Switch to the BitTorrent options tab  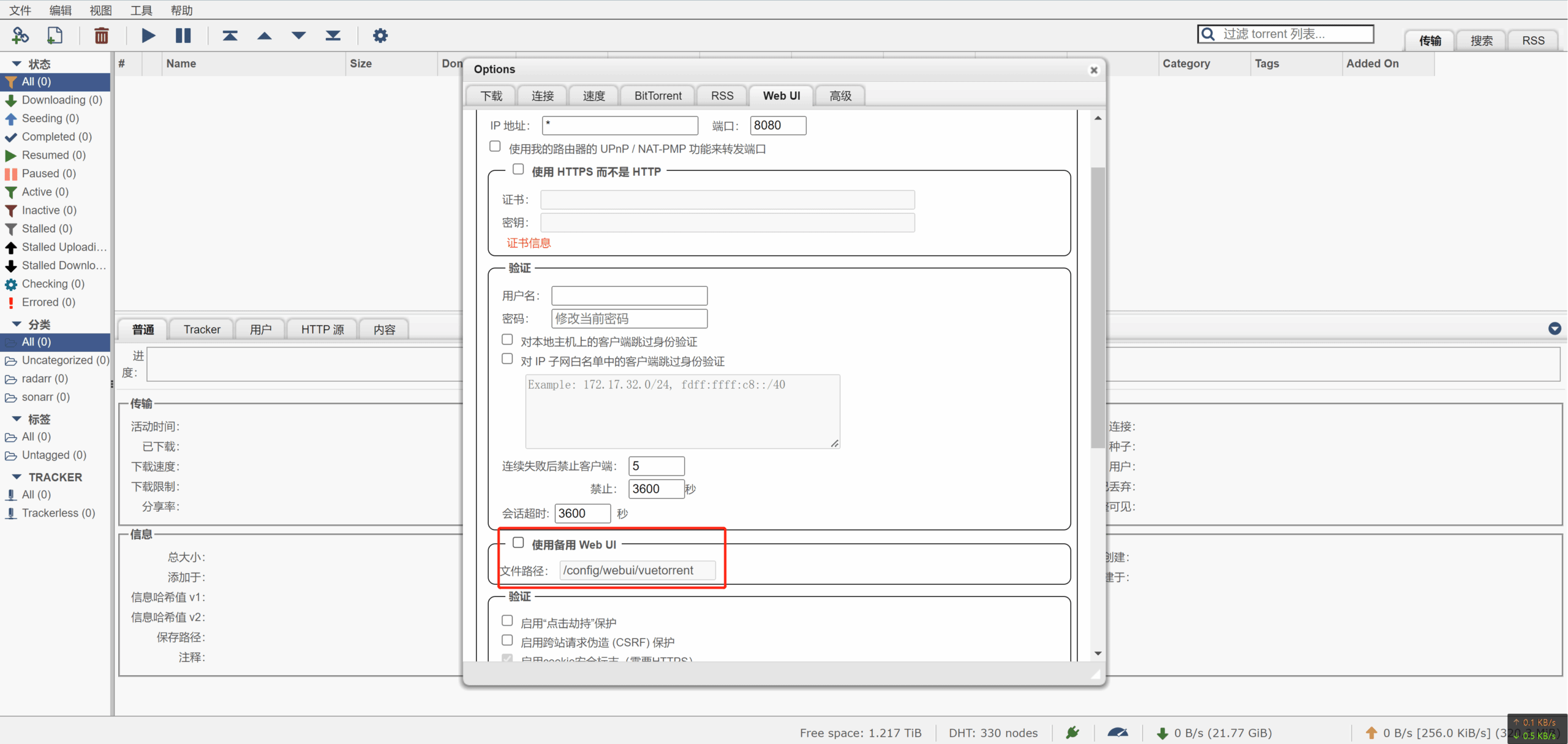click(x=657, y=95)
